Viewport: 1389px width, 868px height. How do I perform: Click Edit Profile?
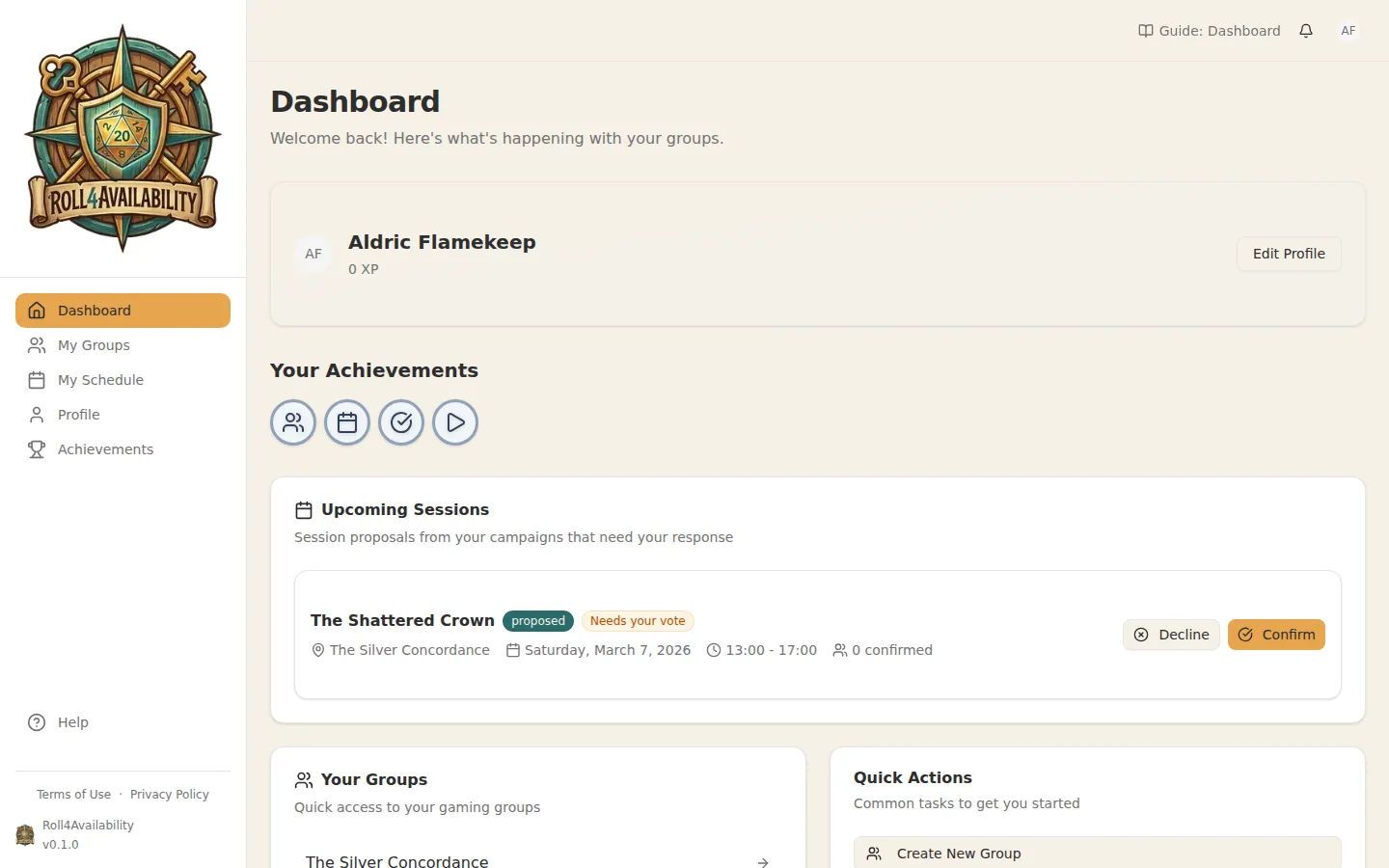click(x=1288, y=253)
